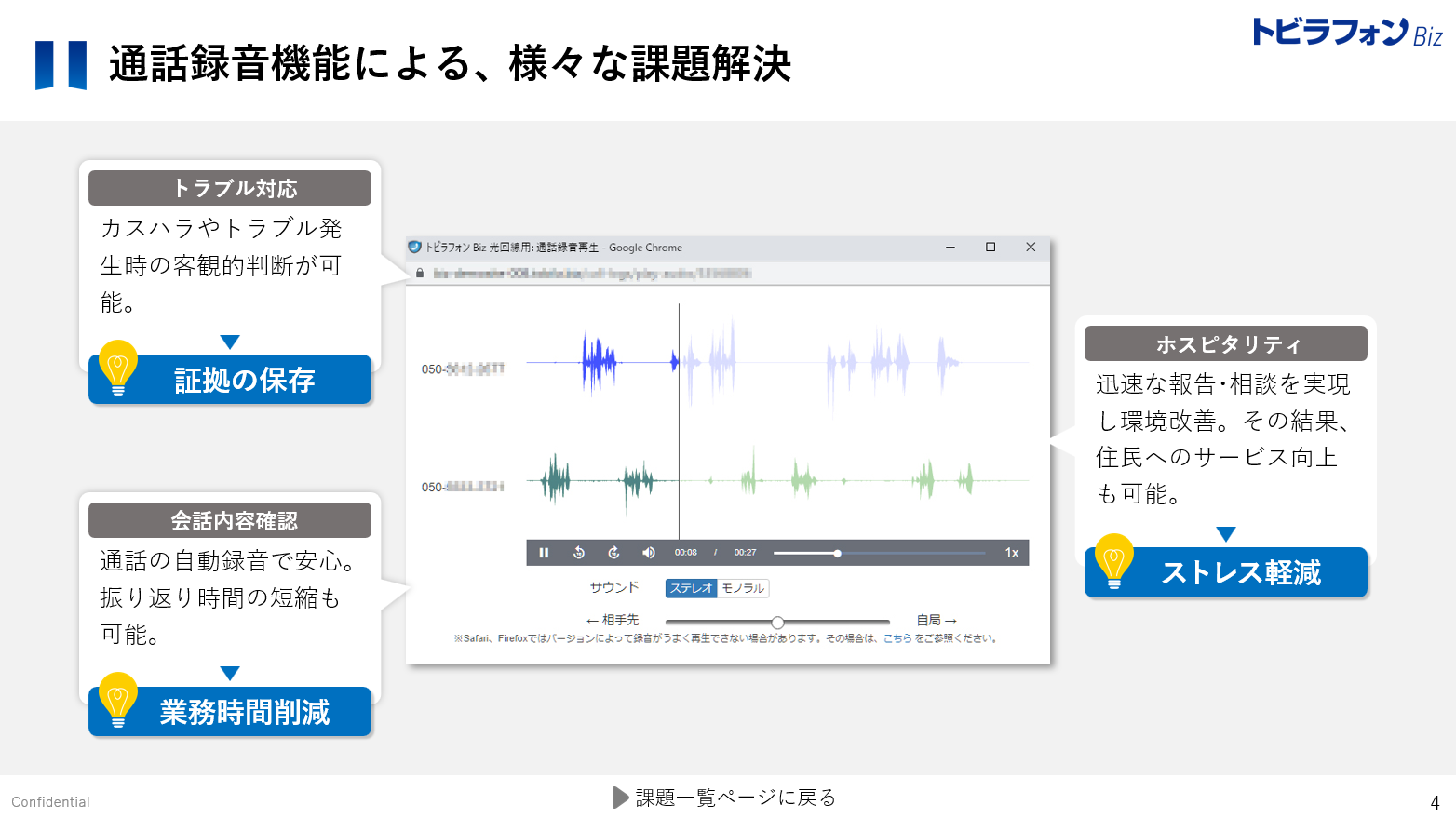The height and width of the screenshot is (818, 1456).
Task: Click the 1x playback speed control
Action: pos(1011,553)
